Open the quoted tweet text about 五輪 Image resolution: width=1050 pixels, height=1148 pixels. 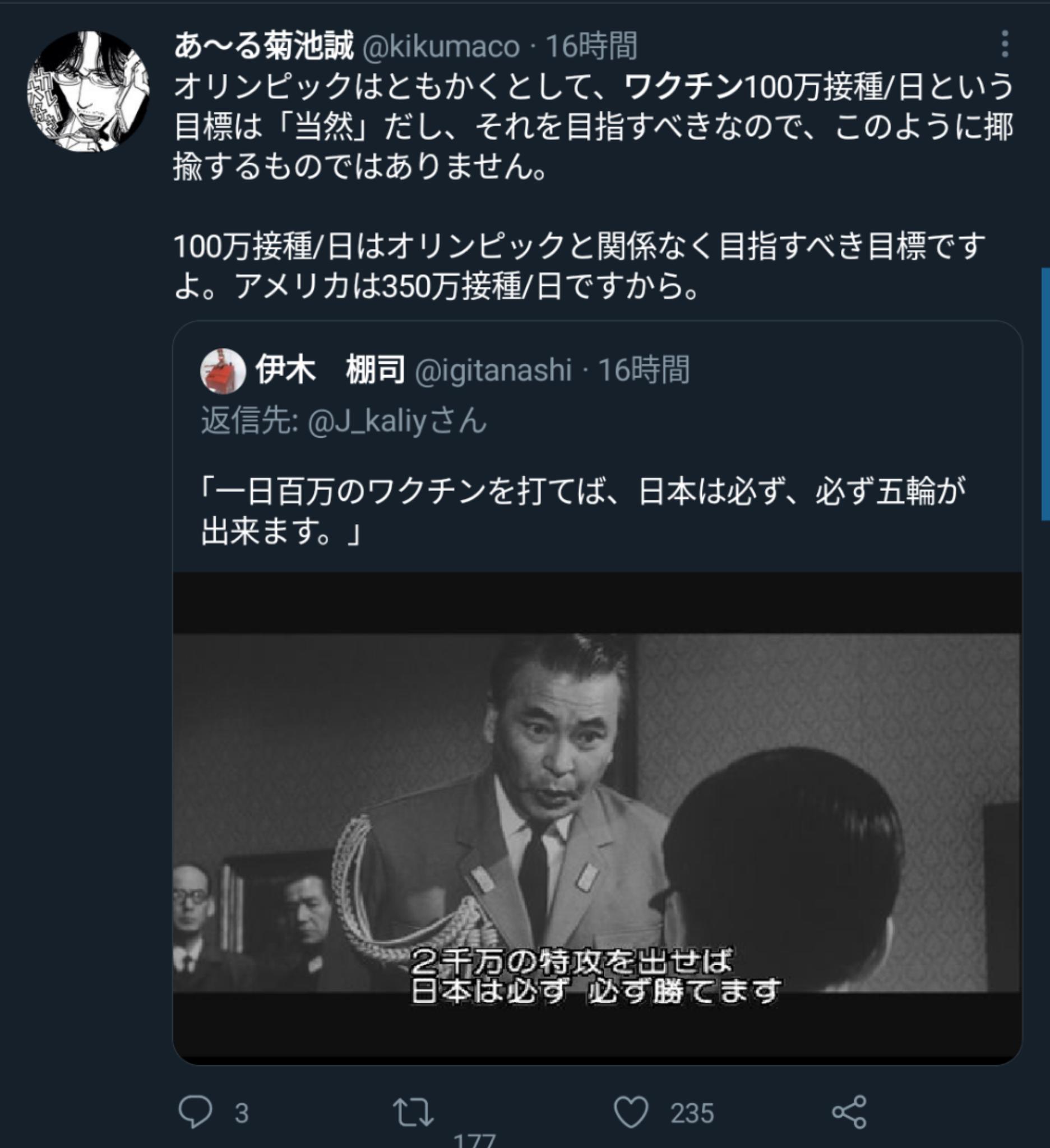point(583,511)
